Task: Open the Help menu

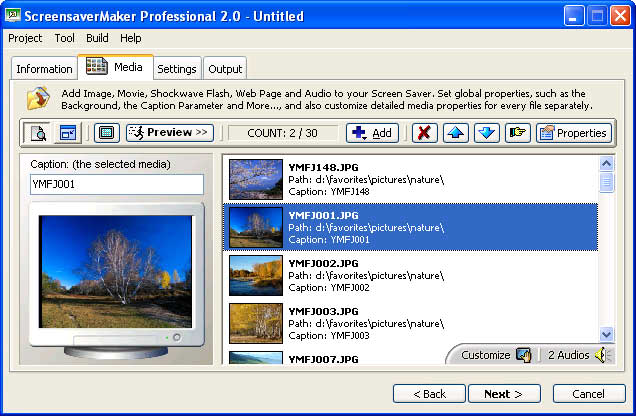Action: pyautogui.click(x=131, y=38)
